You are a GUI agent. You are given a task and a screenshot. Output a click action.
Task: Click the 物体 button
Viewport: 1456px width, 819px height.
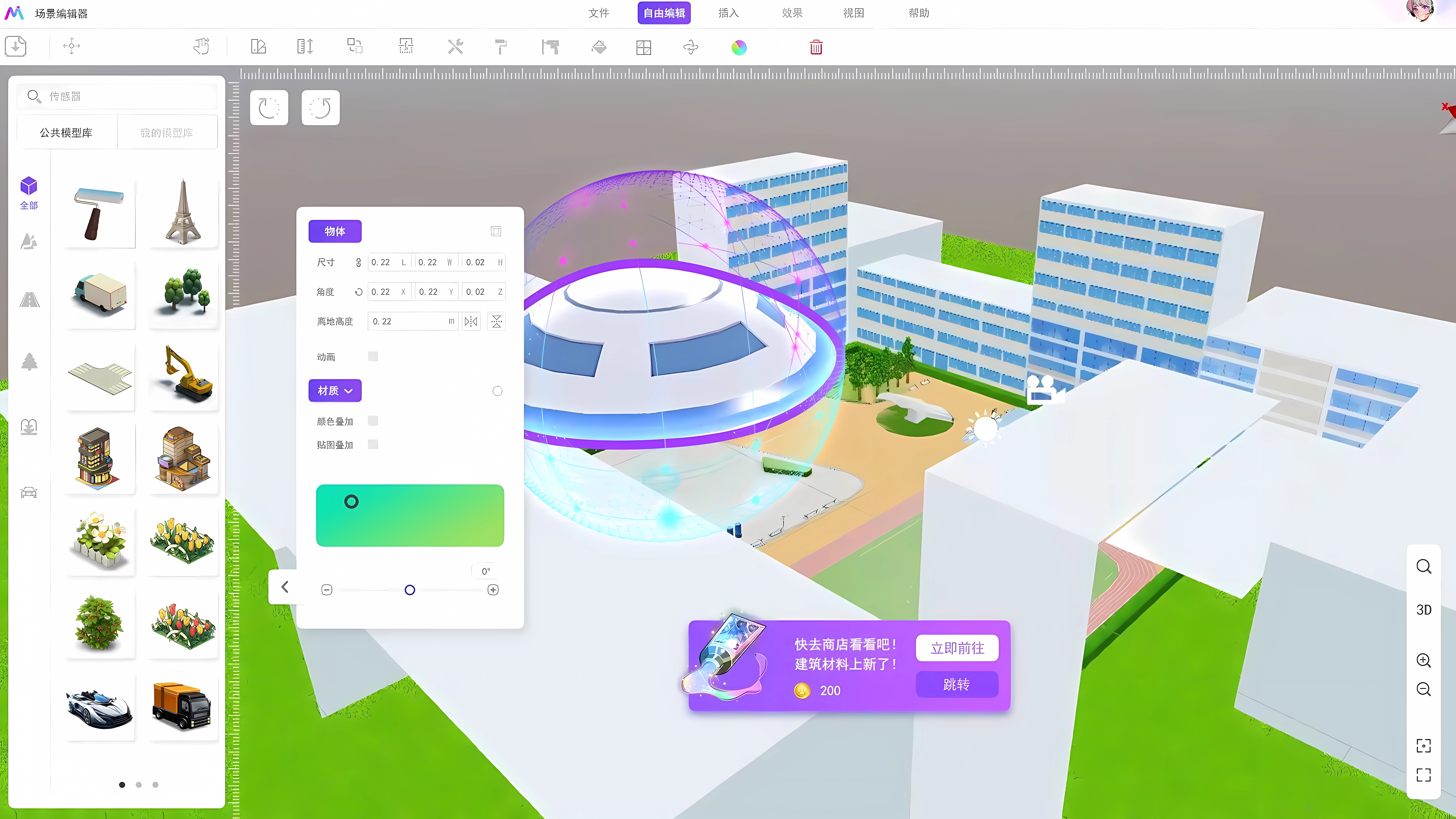335,231
